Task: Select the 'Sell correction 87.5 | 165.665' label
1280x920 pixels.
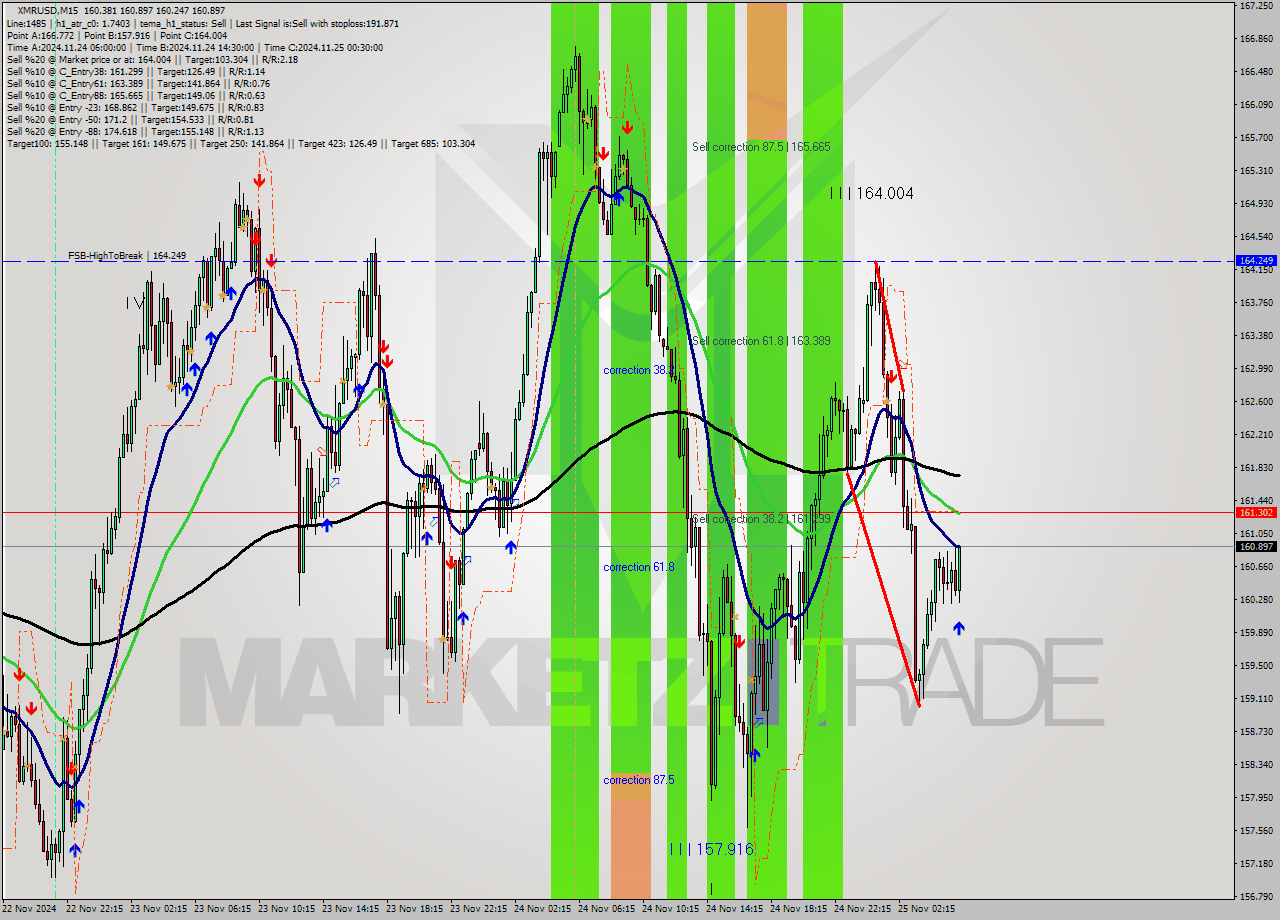Action: pyautogui.click(x=761, y=147)
